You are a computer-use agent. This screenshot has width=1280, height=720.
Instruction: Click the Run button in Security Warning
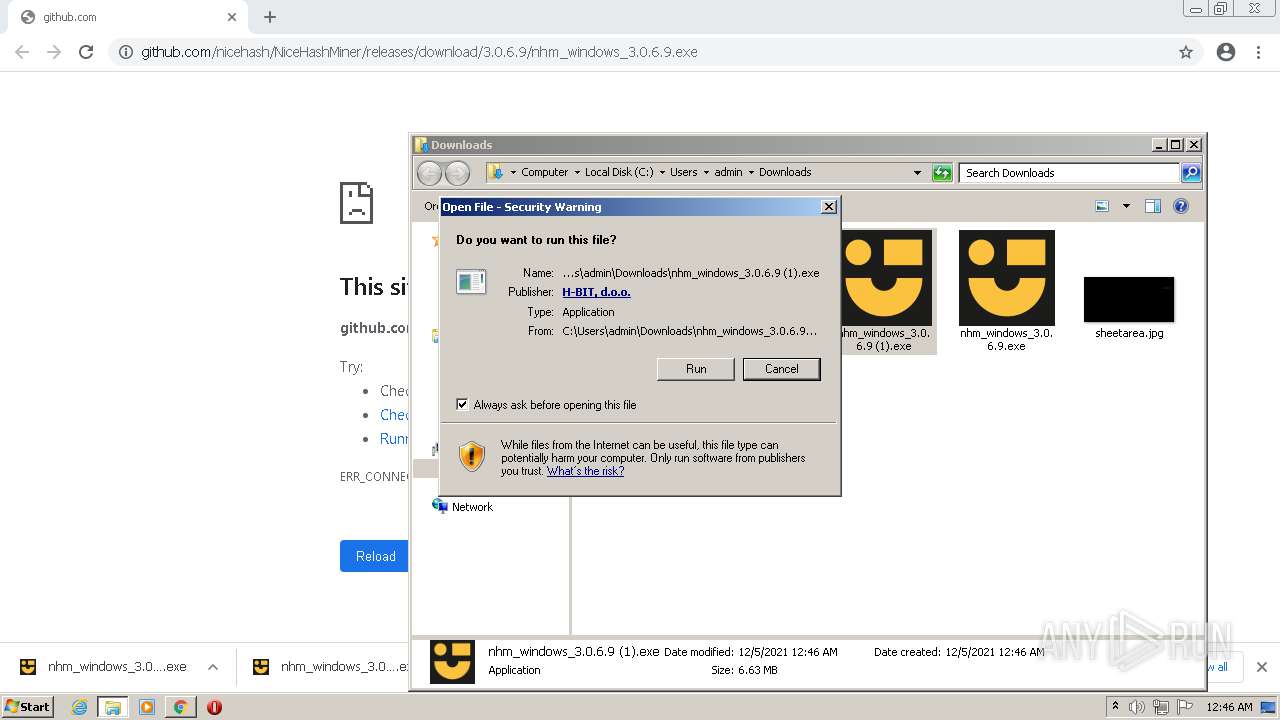696,369
